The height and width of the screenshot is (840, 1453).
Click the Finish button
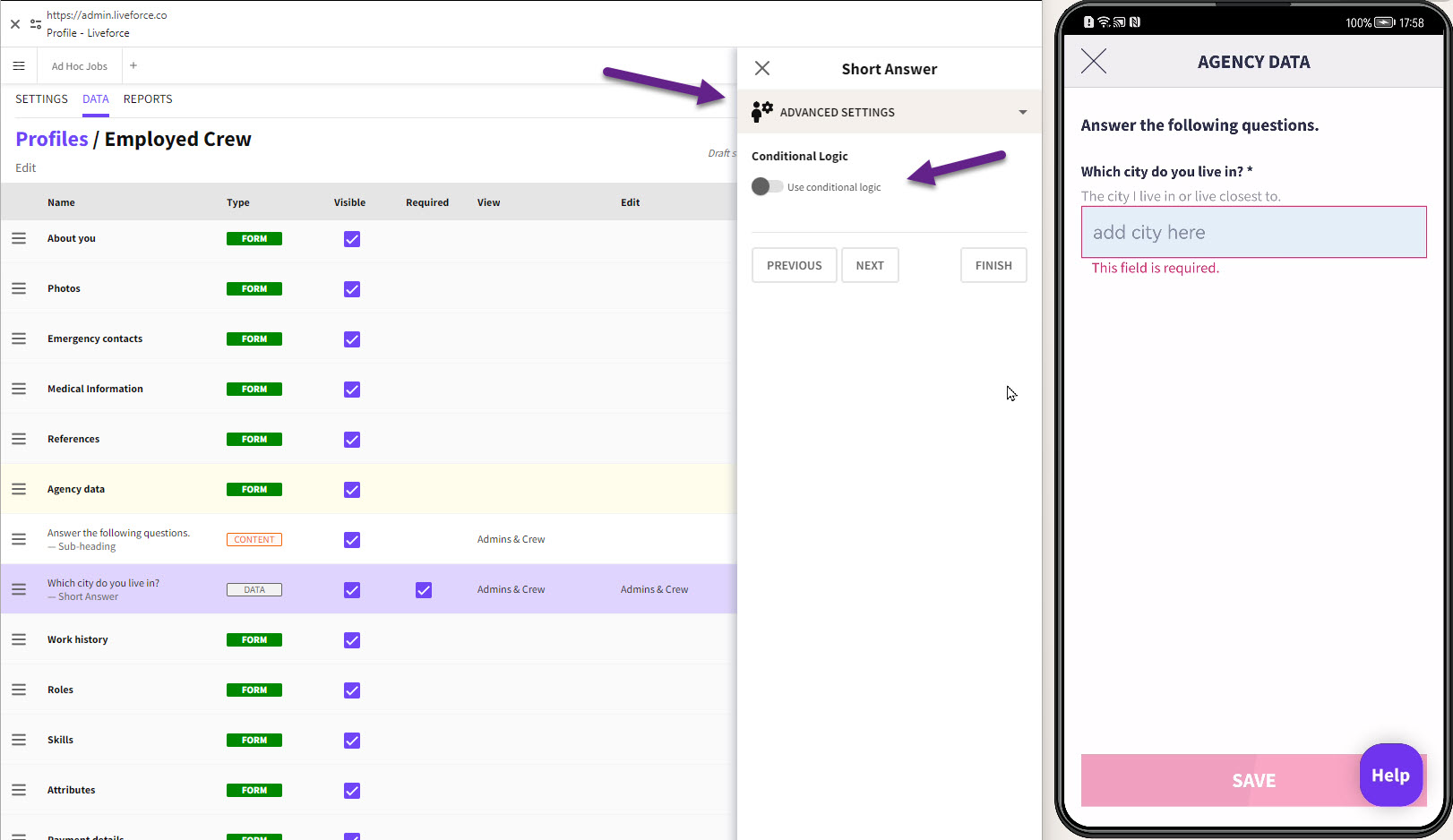pos(993,265)
